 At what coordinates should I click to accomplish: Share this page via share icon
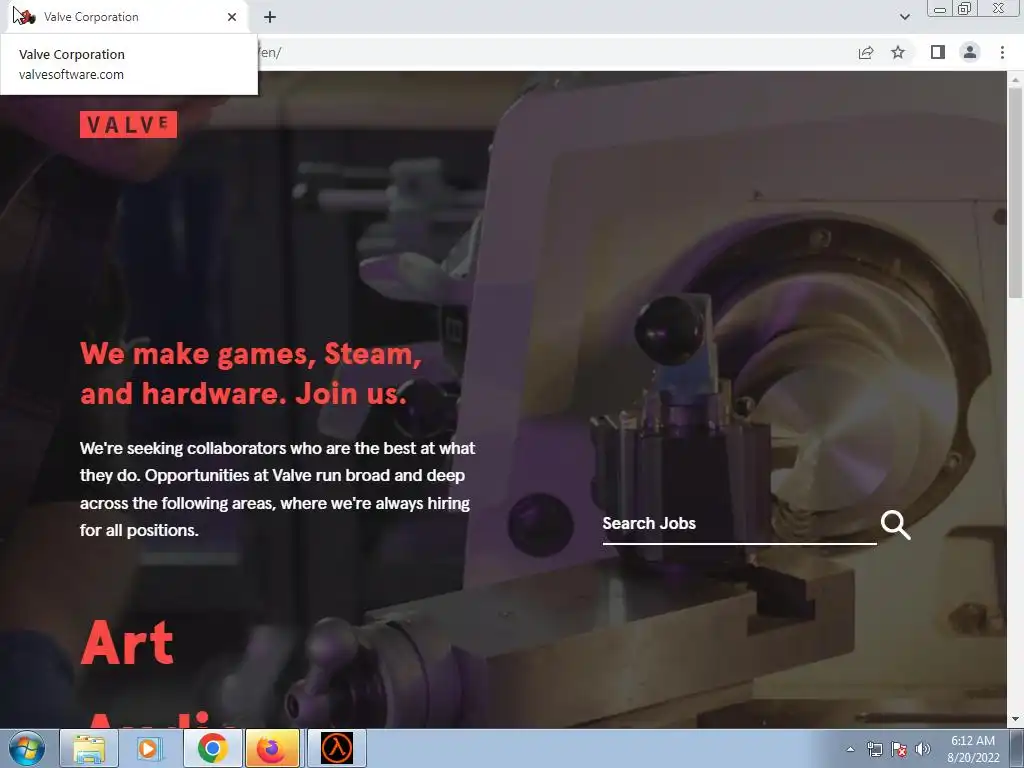[866, 52]
